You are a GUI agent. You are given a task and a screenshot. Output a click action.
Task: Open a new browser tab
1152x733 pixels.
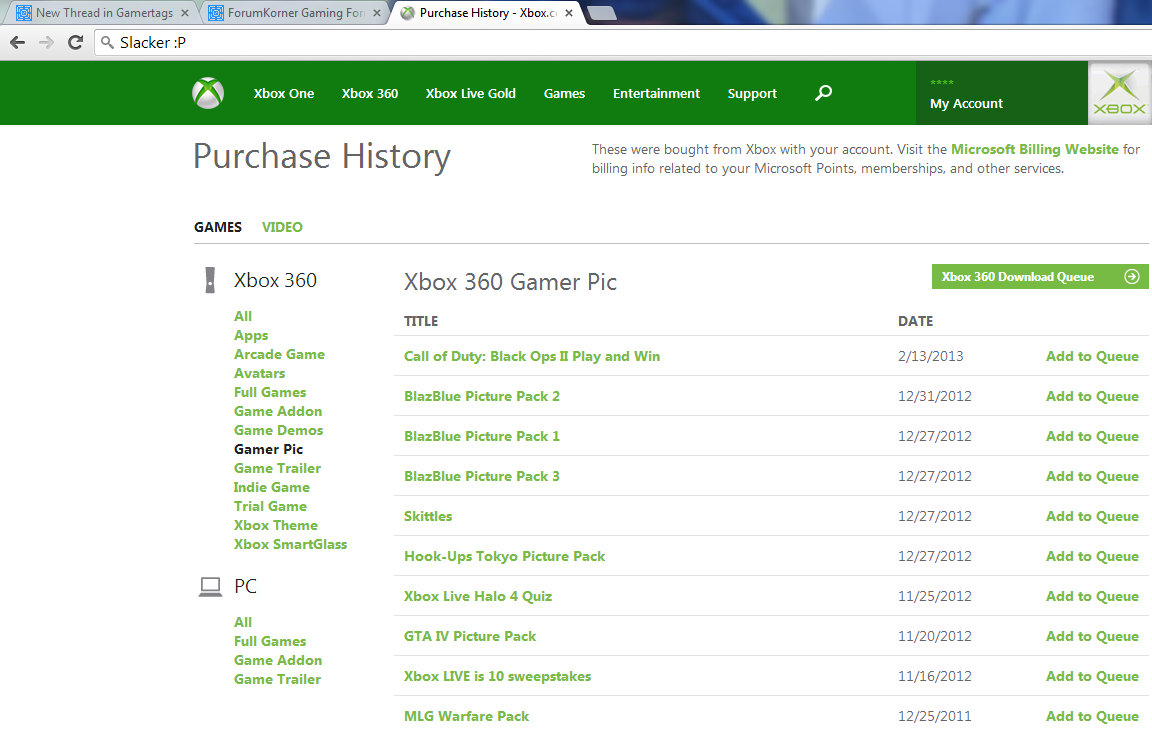tap(602, 13)
